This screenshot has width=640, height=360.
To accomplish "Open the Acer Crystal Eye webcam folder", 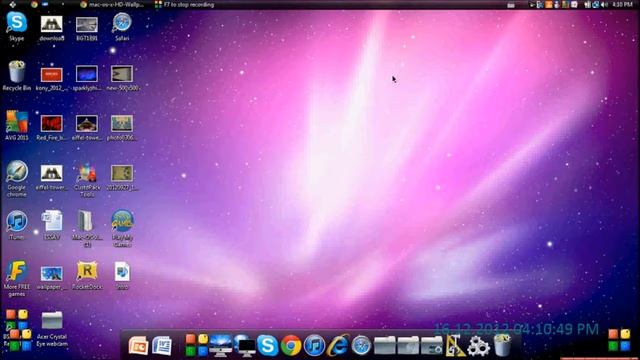I will click(x=52, y=329).
